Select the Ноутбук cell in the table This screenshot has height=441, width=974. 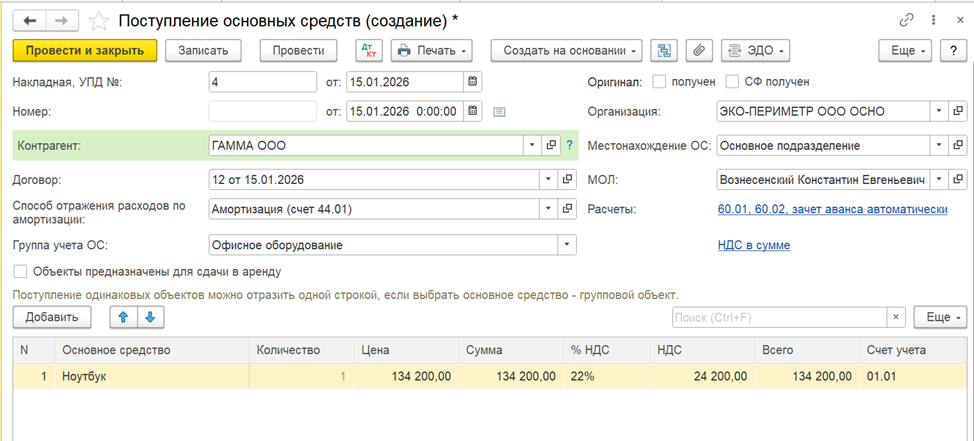[x=152, y=376]
